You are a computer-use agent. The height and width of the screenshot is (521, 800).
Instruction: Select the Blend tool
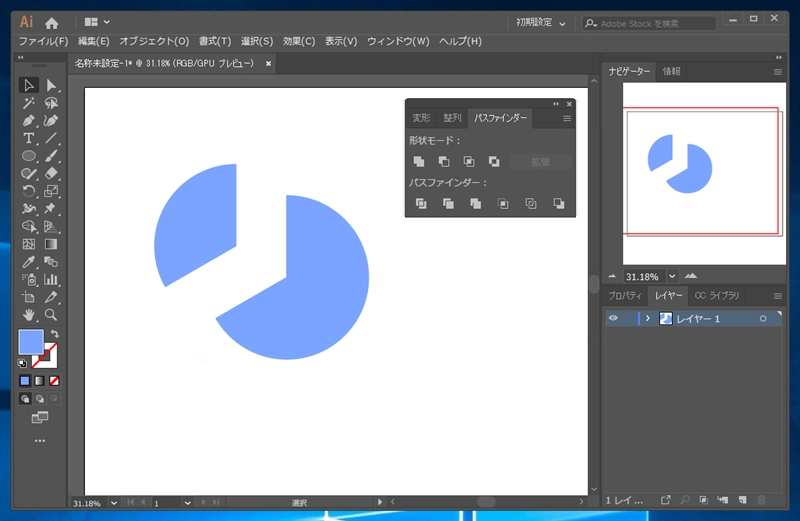51,262
